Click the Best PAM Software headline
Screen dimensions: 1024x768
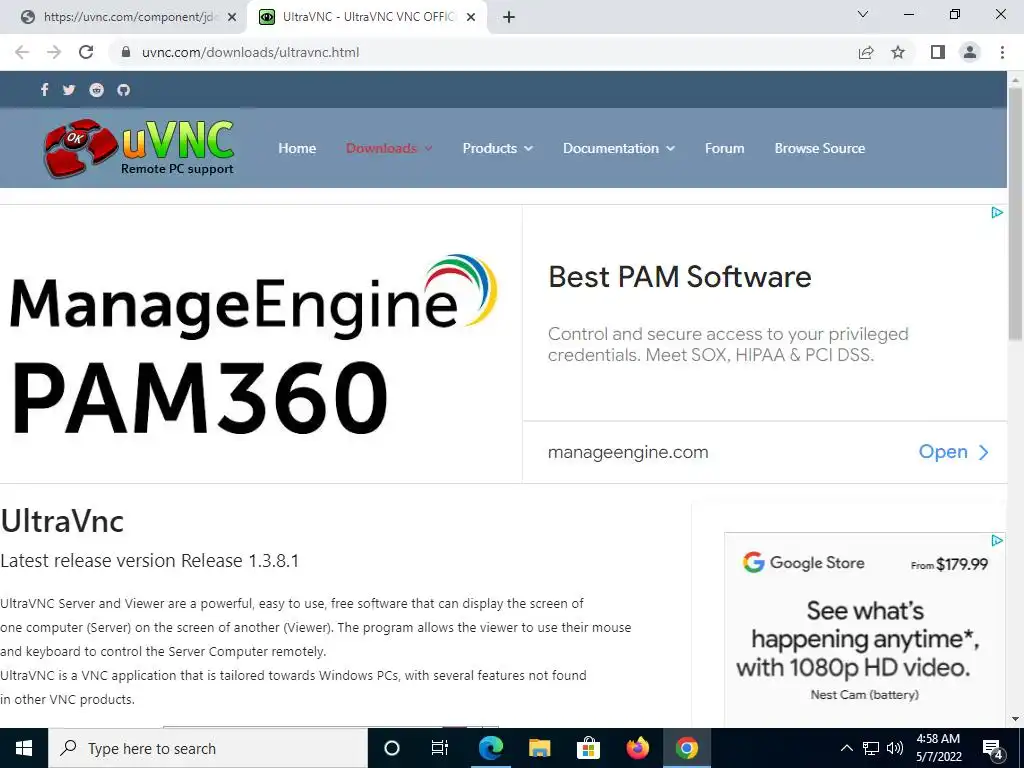point(679,277)
